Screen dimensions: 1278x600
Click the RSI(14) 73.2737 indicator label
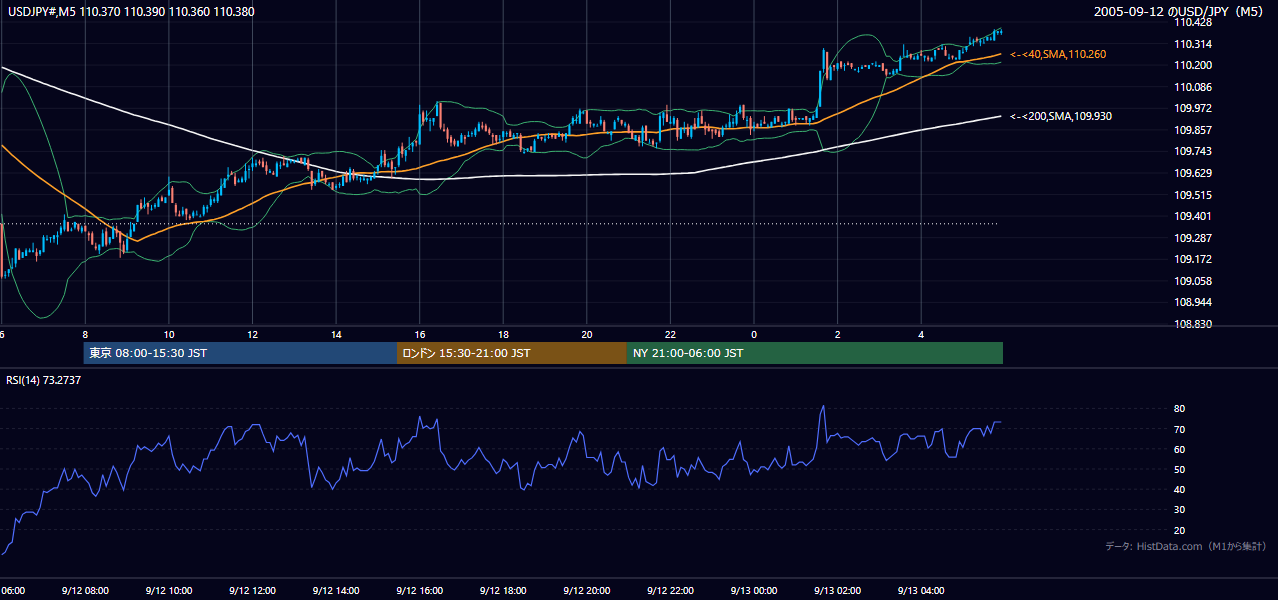[44, 380]
